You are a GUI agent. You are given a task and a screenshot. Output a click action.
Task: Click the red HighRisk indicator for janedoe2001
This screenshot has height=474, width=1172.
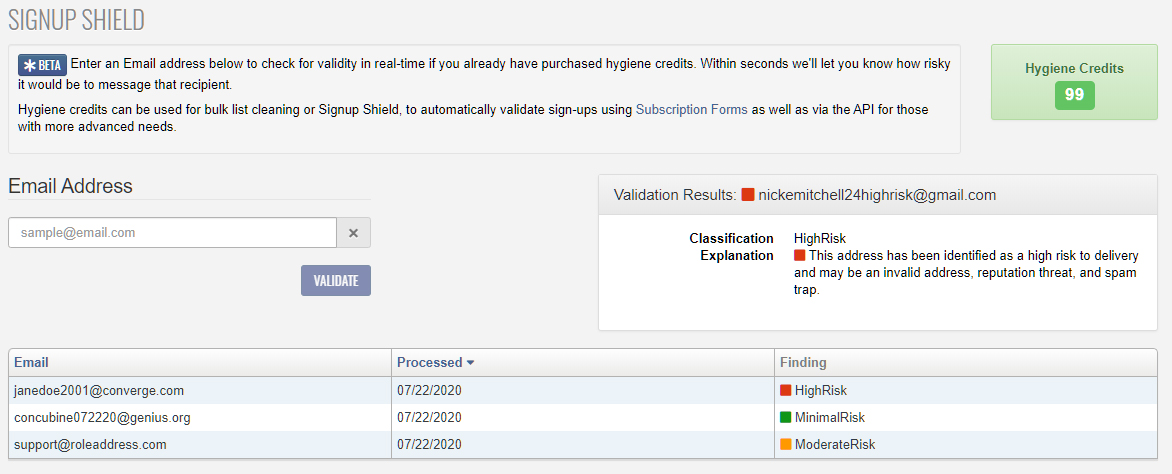pyautogui.click(x=786, y=390)
